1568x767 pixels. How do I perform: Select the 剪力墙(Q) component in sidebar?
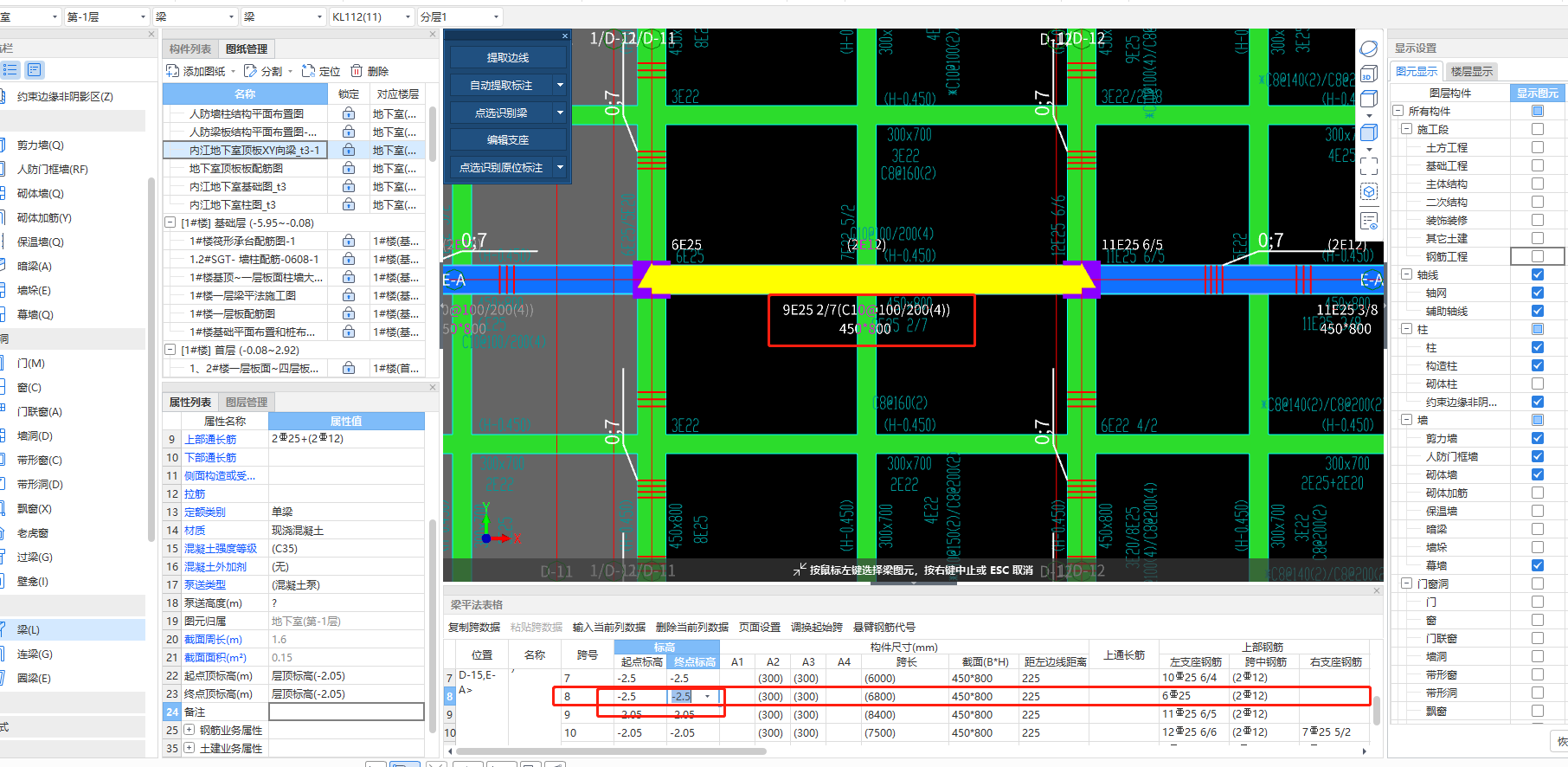click(x=40, y=145)
